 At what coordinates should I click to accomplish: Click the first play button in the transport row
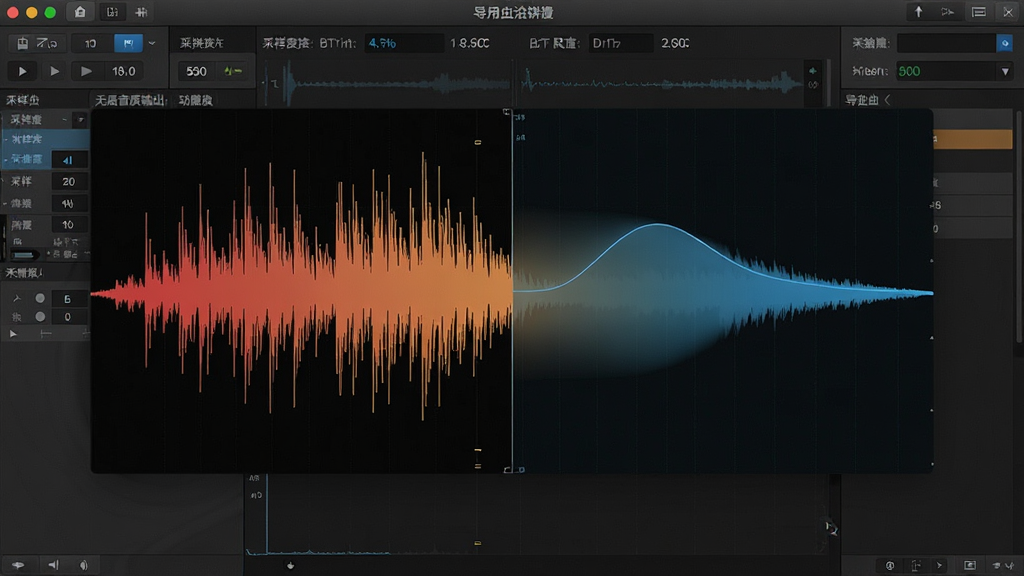click(22, 71)
